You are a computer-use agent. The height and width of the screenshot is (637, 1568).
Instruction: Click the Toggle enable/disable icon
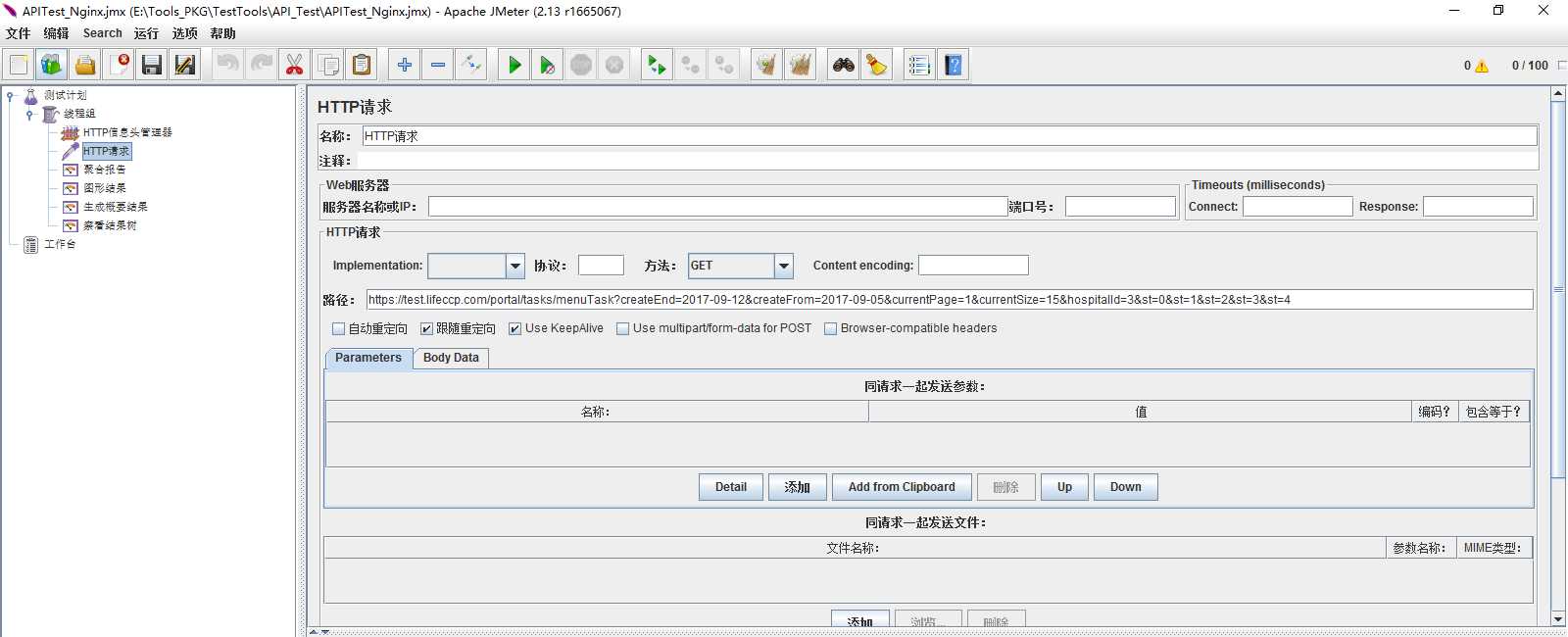click(x=471, y=65)
